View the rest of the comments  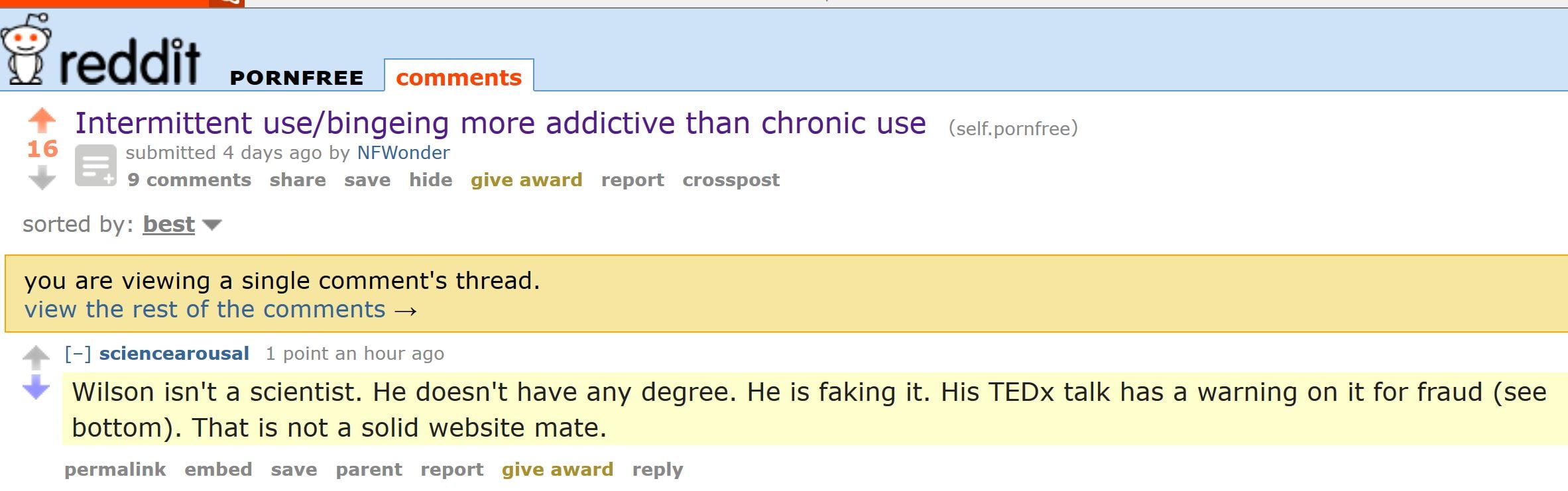click(x=219, y=310)
